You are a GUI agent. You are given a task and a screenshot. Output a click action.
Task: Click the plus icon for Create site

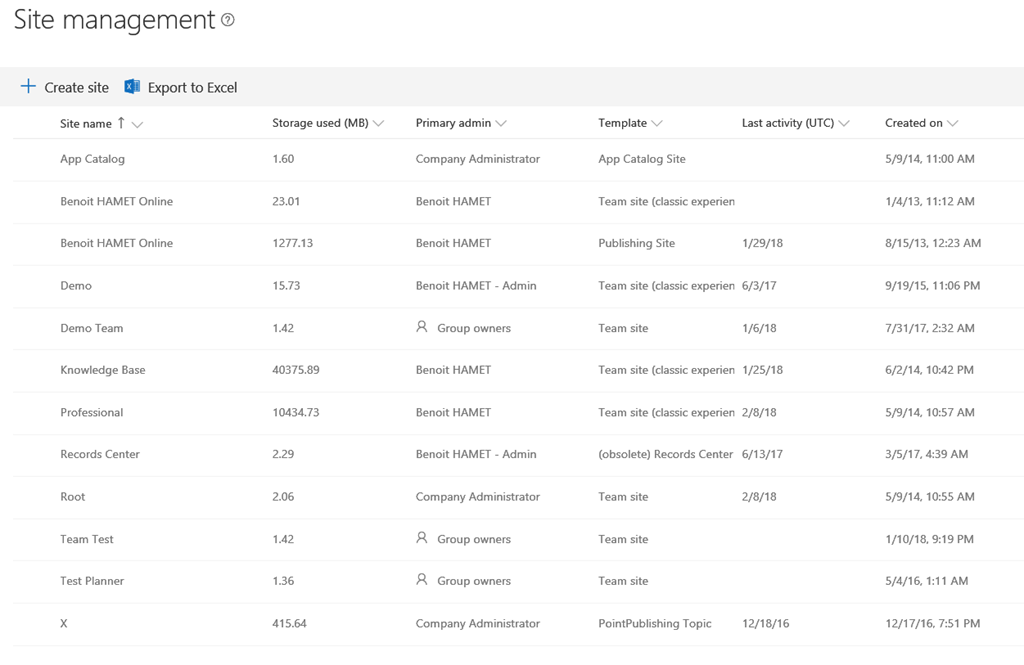coord(28,87)
